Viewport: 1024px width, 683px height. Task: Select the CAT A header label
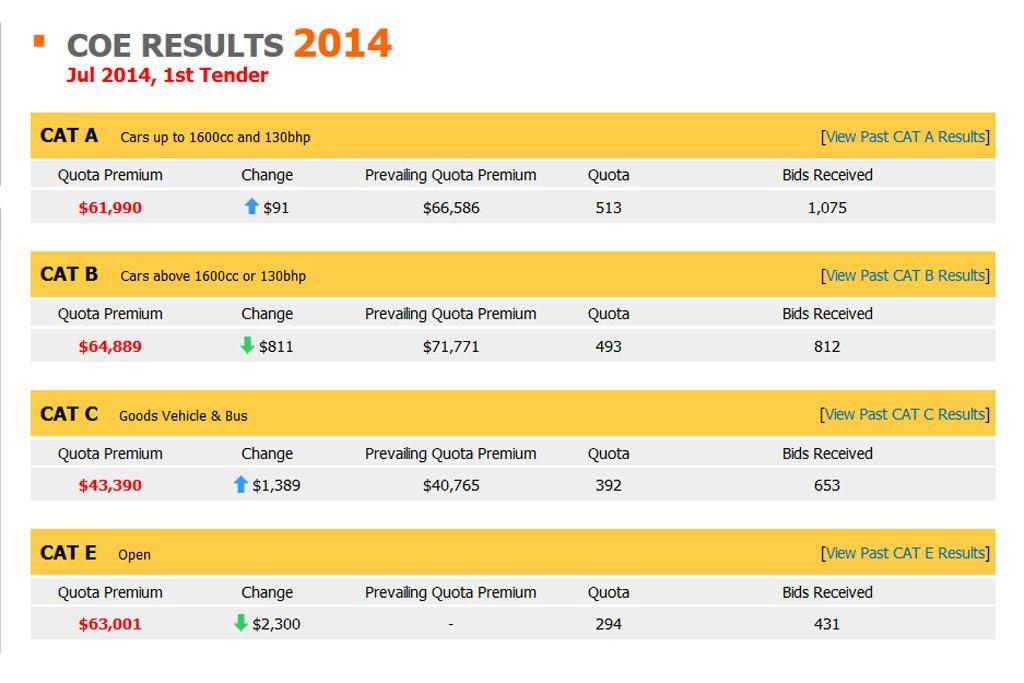[x=69, y=135]
